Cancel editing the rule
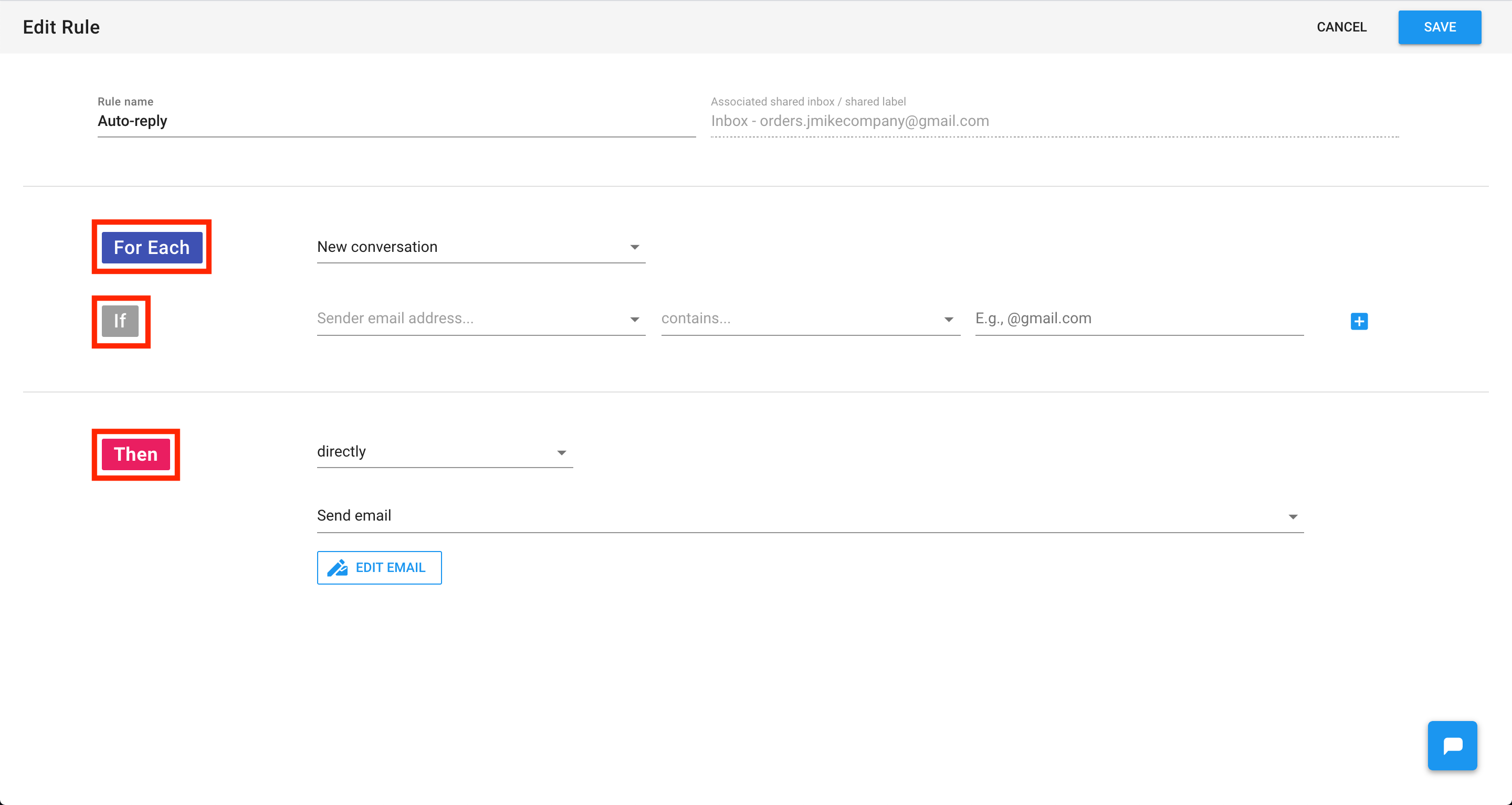The image size is (1512, 805). (x=1341, y=27)
